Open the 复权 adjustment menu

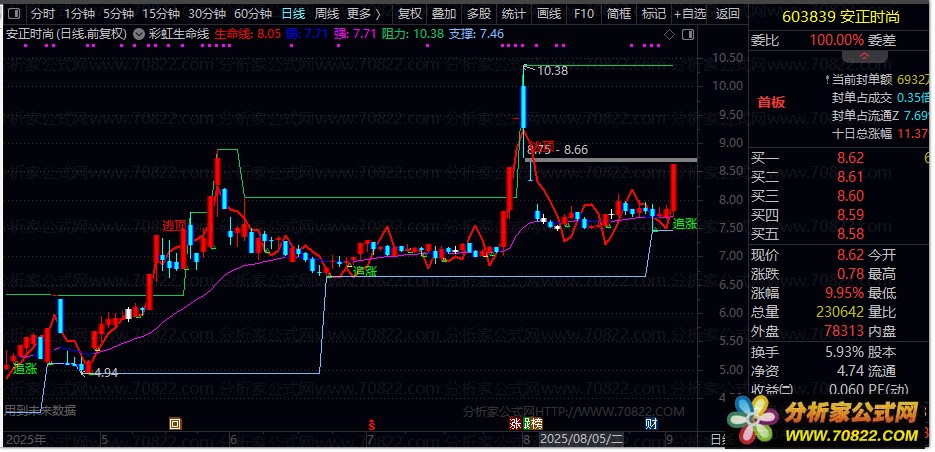tap(409, 14)
